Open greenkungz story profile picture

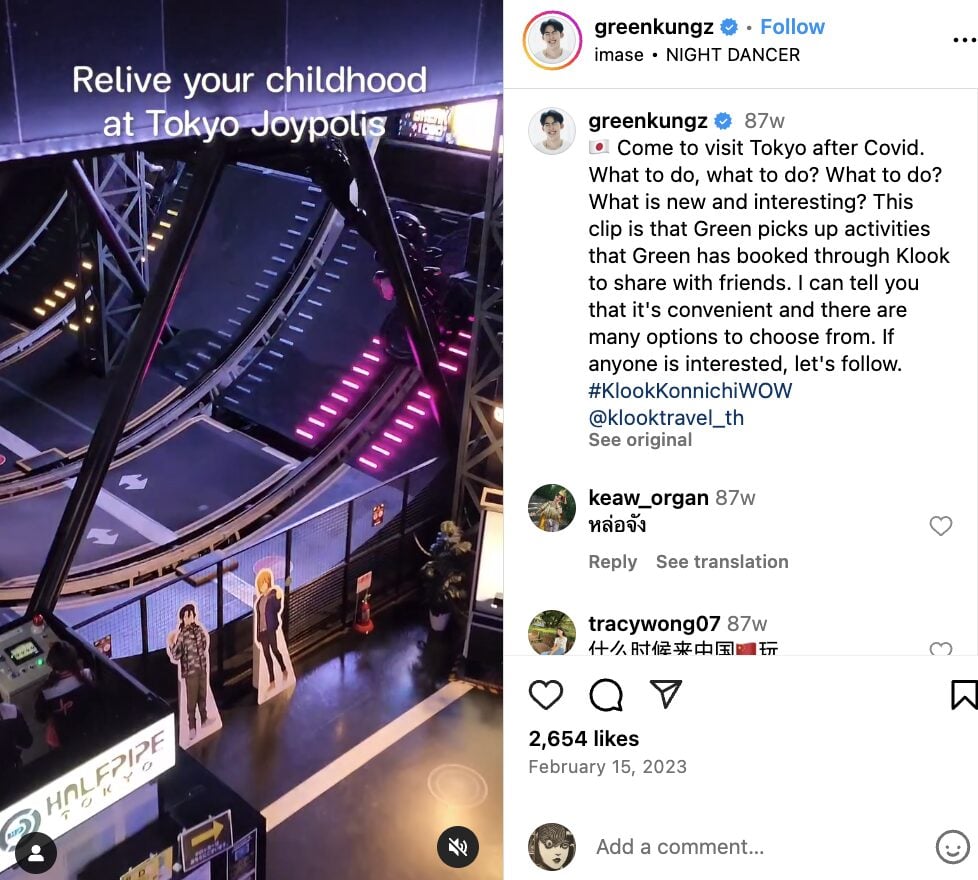tap(553, 41)
